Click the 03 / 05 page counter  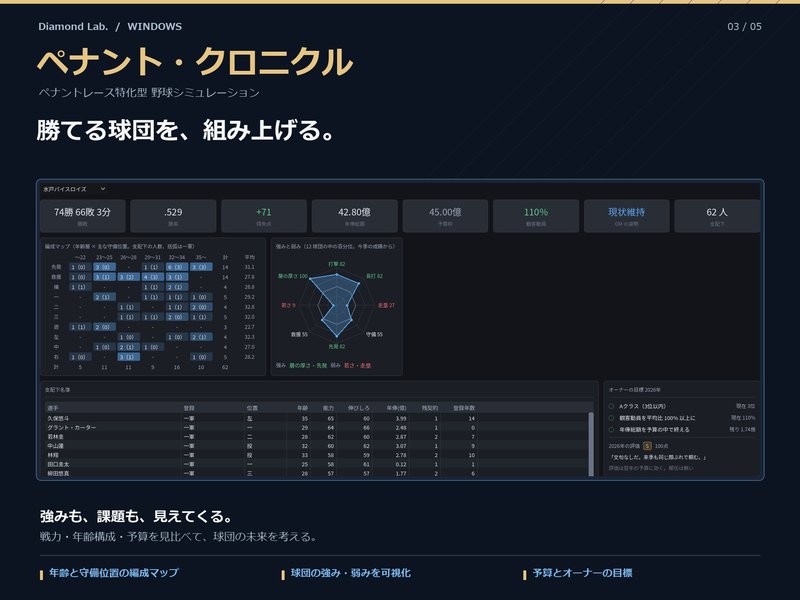(x=744, y=27)
